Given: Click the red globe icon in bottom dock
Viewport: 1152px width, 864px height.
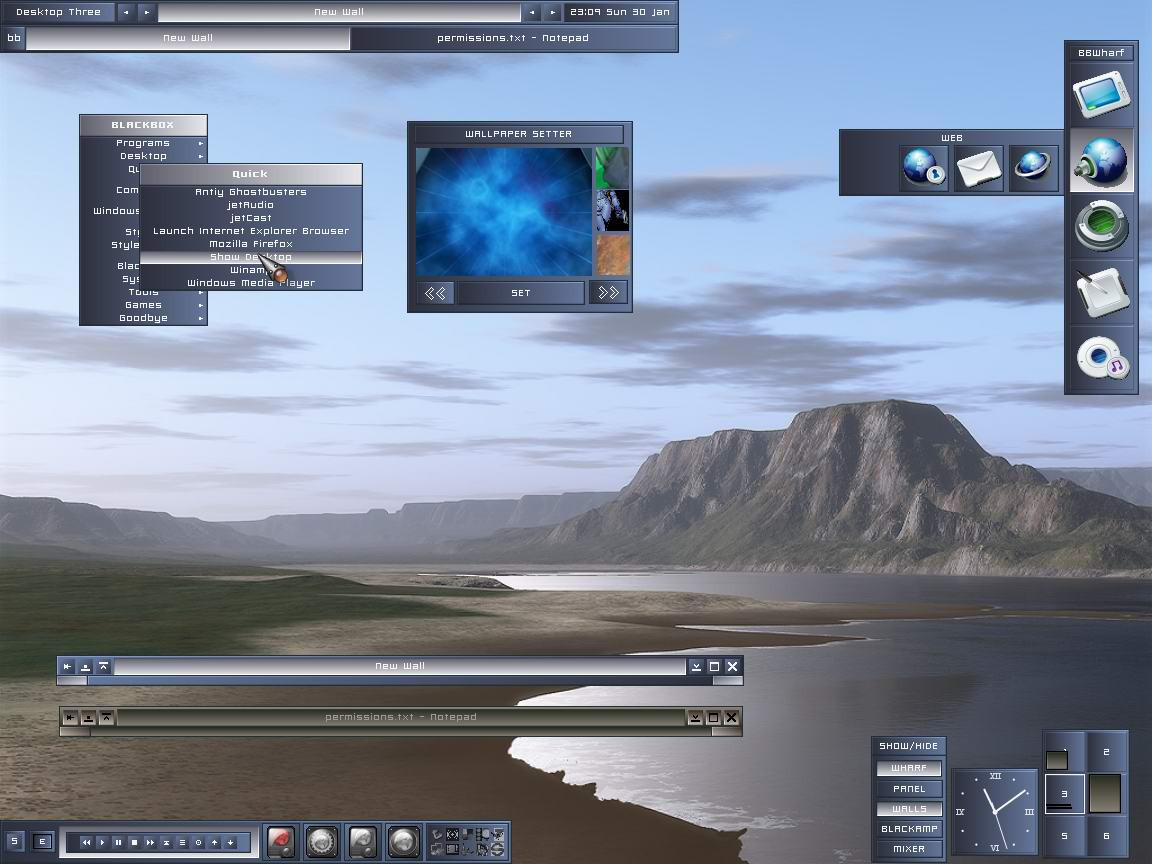Looking at the screenshot, I should [281, 842].
